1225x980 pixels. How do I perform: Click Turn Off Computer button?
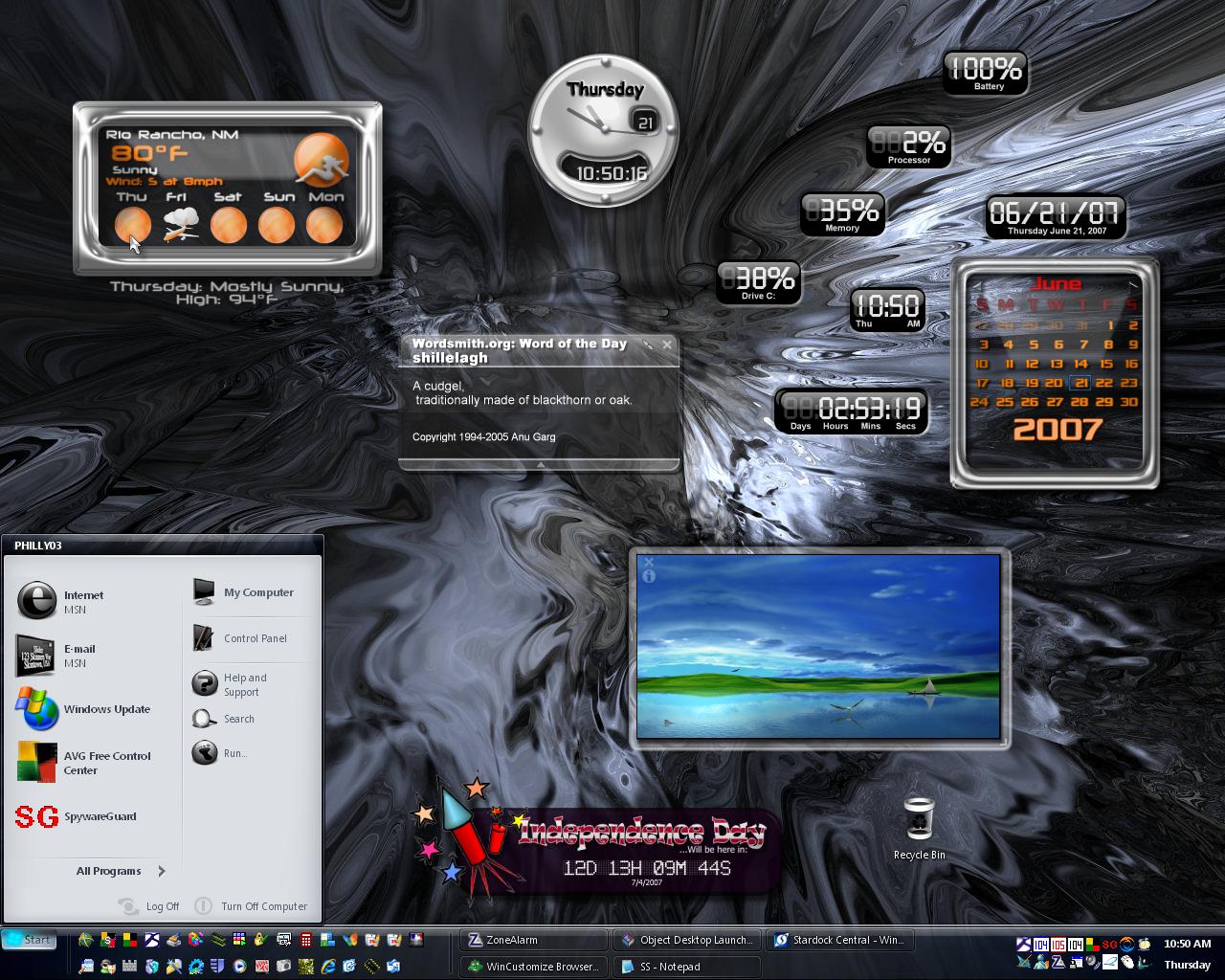251,906
